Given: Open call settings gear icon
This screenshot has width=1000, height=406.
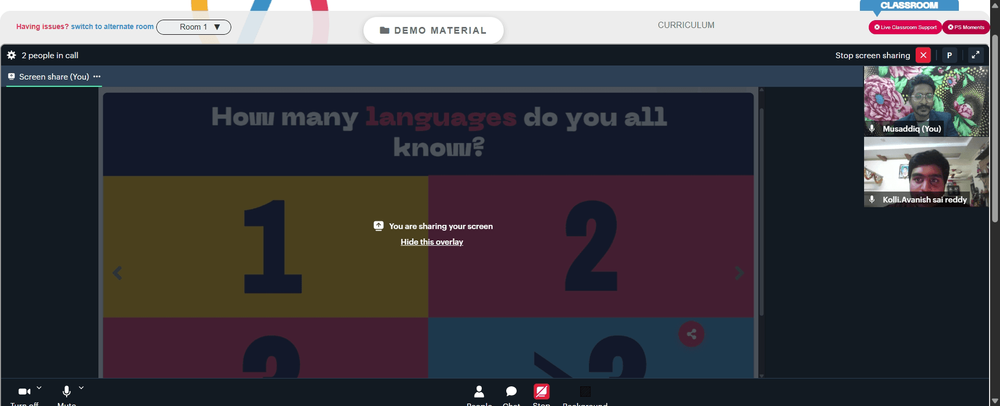Looking at the screenshot, I should tap(11, 55).
